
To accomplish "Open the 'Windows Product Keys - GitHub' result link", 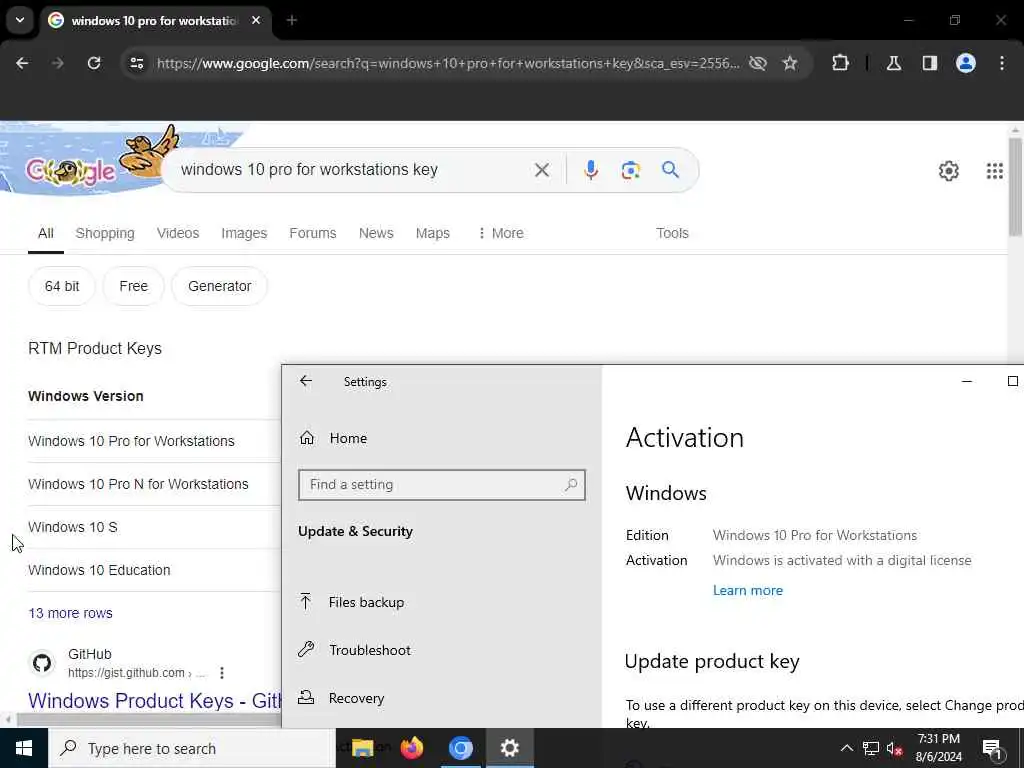I will click(x=155, y=701).
